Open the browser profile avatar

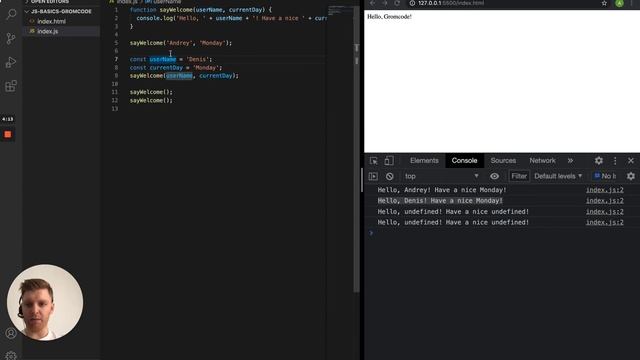619,3
